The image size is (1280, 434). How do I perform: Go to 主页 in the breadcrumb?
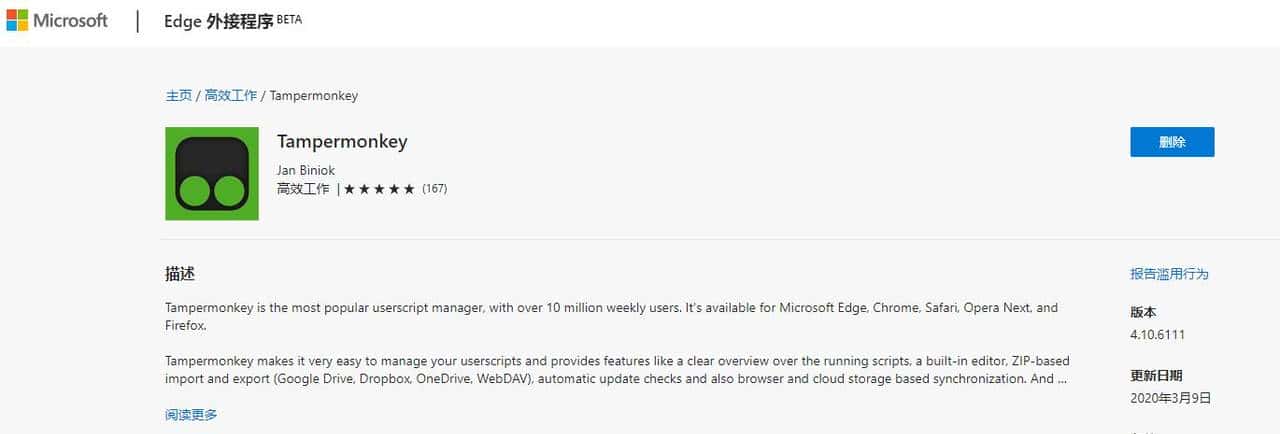point(179,96)
